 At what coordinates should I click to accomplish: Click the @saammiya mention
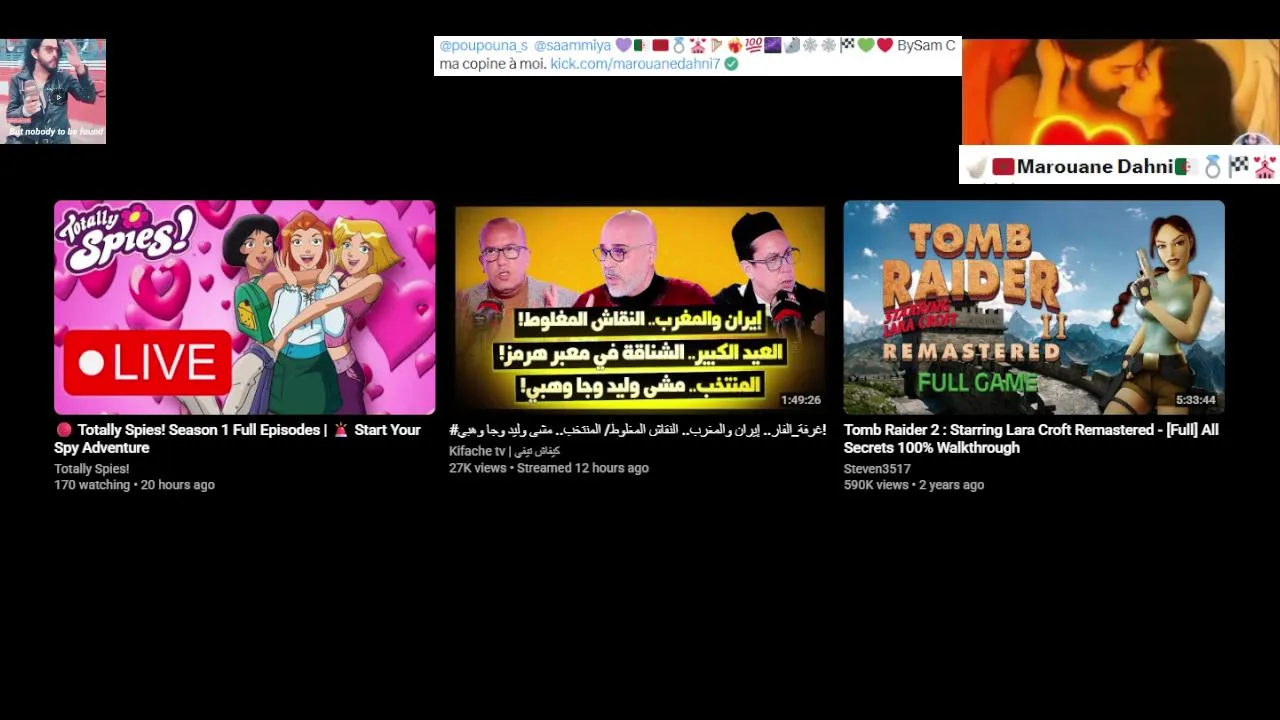coord(572,46)
